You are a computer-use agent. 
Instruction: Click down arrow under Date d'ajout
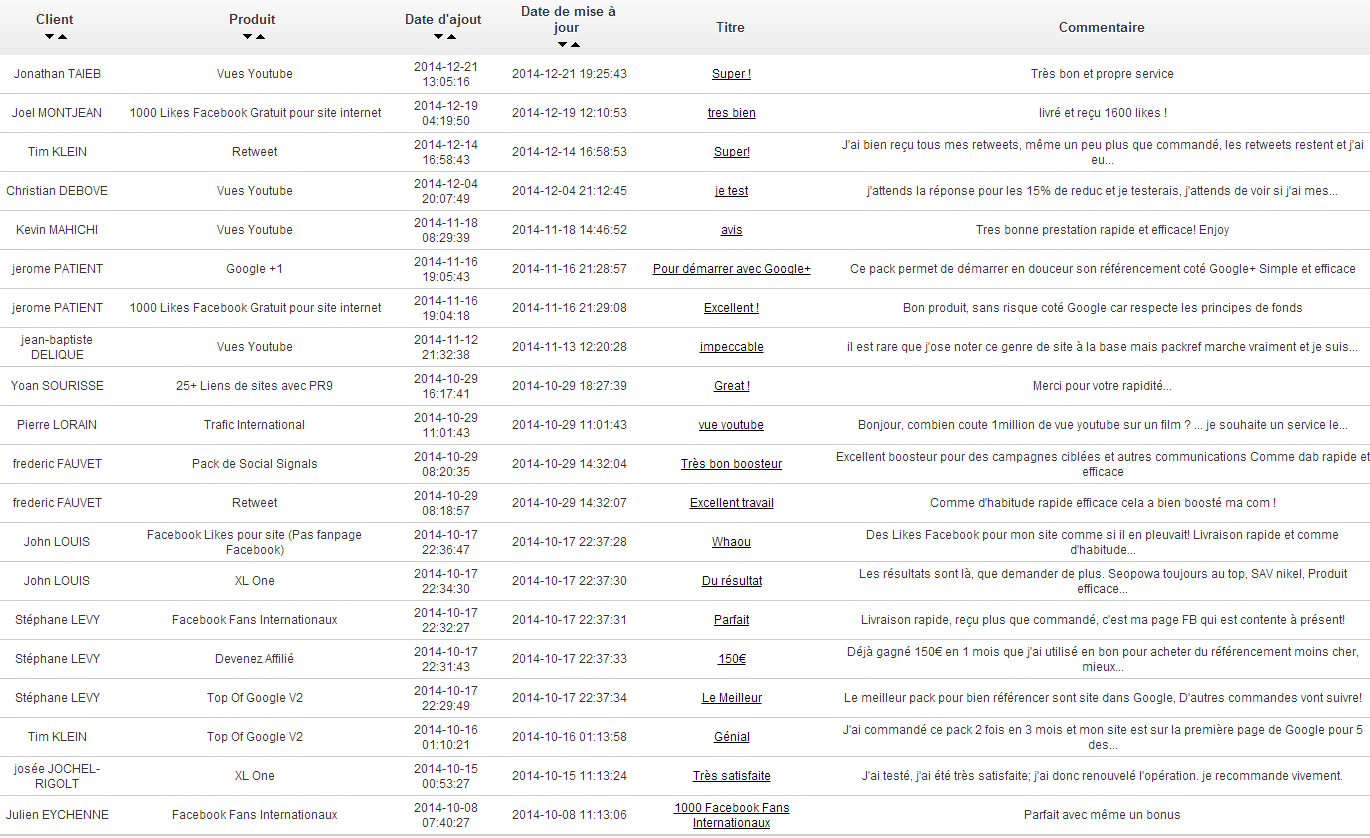pos(438,37)
